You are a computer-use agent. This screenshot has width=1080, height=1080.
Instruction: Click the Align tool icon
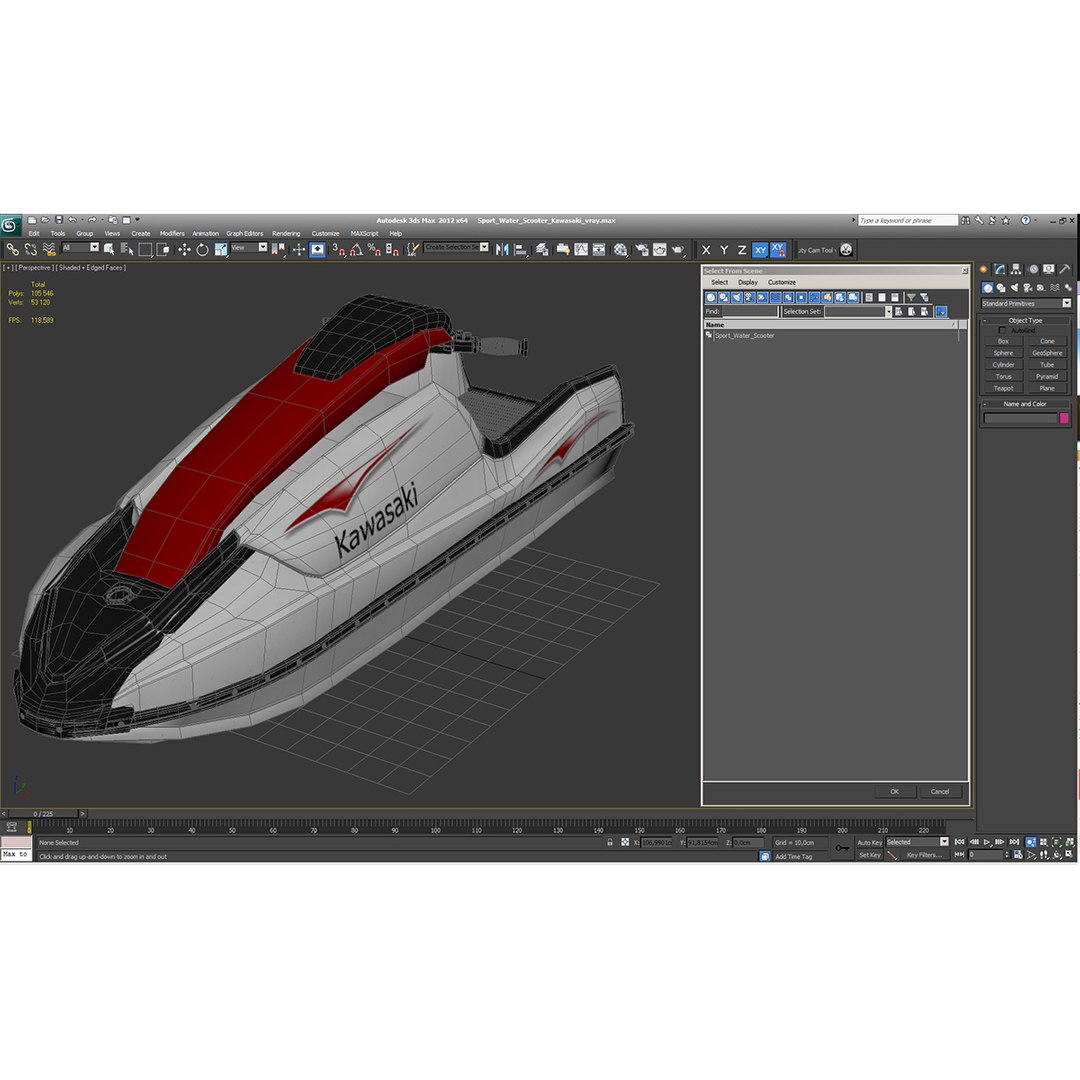click(521, 249)
